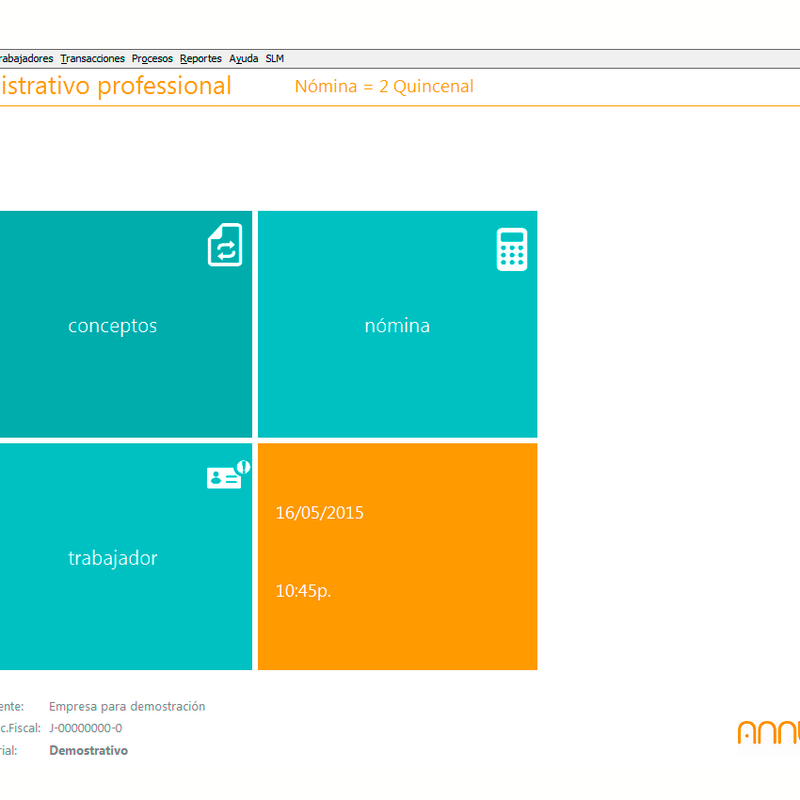
Task: Click the 'professional' title text
Action: [164, 86]
